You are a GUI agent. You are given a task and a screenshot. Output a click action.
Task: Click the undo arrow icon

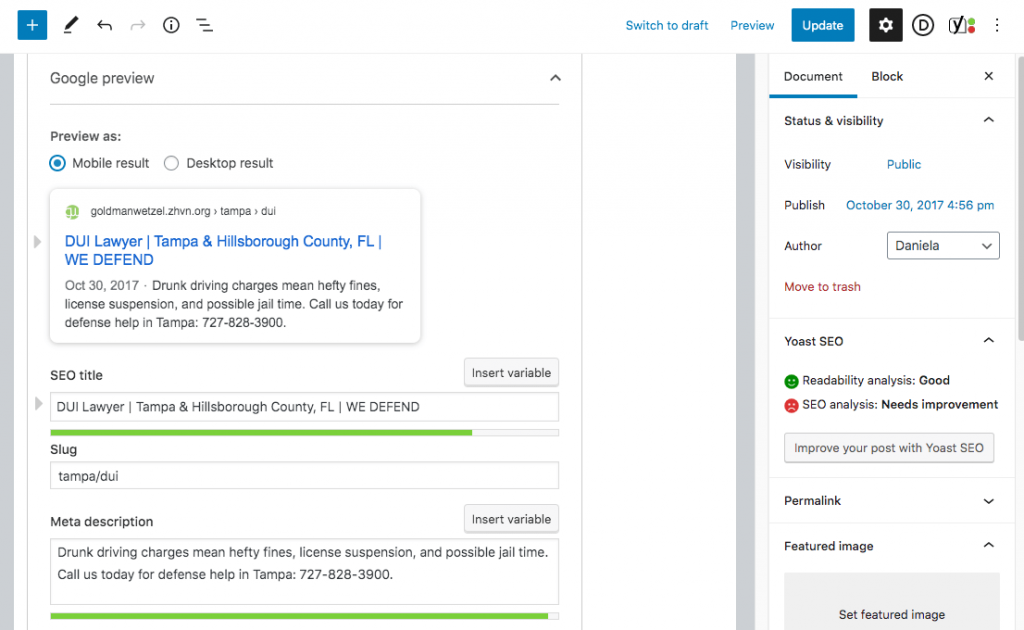click(x=104, y=25)
